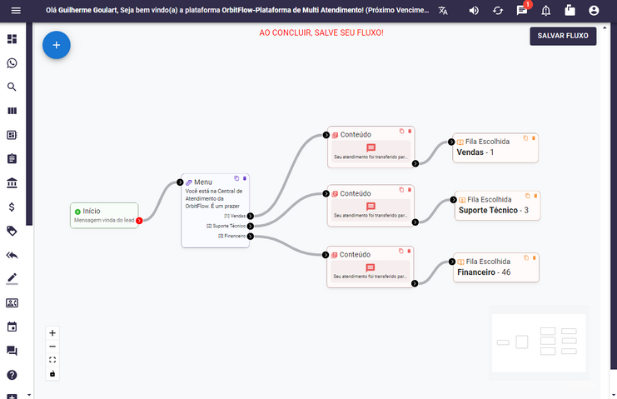Viewport: 617px width, 399px height.
Task: Click the Financeiro option output handle in Menu
Action: [250, 236]
